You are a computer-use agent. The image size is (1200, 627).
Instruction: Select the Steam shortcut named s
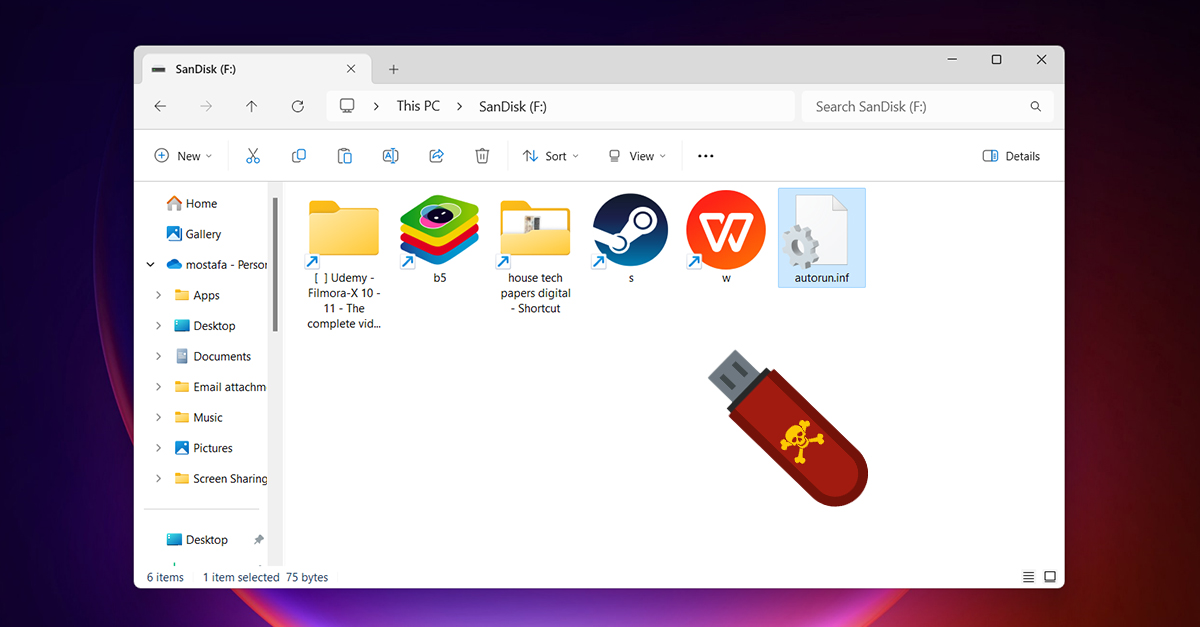point(631,240)
